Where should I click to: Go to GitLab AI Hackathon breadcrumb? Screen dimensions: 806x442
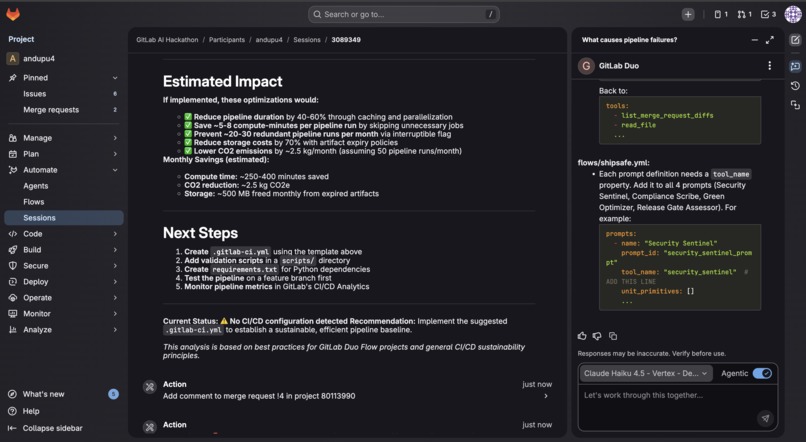[167, 40]
